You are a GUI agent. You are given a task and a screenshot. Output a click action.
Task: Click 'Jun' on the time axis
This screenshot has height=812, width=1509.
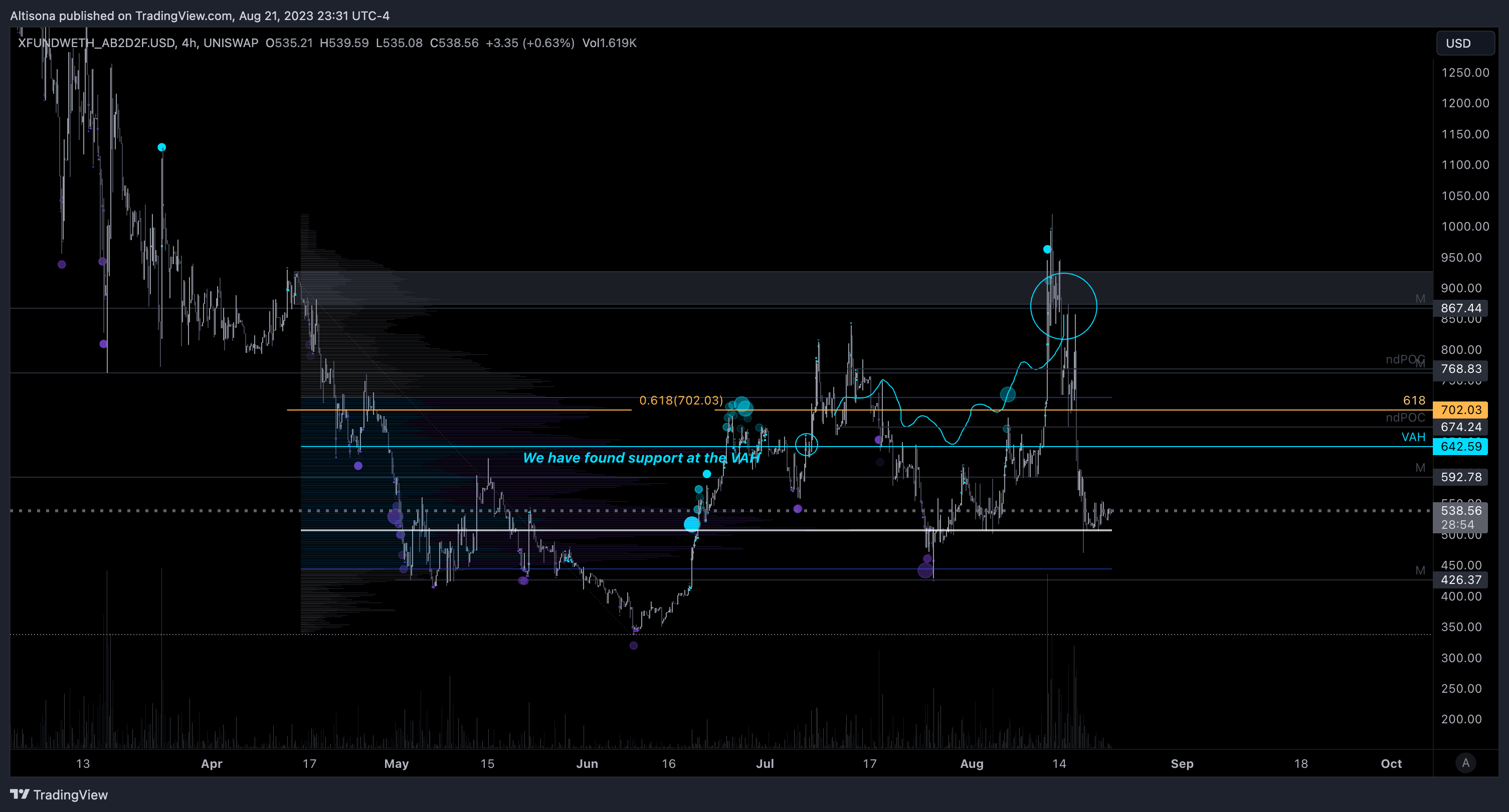(587, 763)
